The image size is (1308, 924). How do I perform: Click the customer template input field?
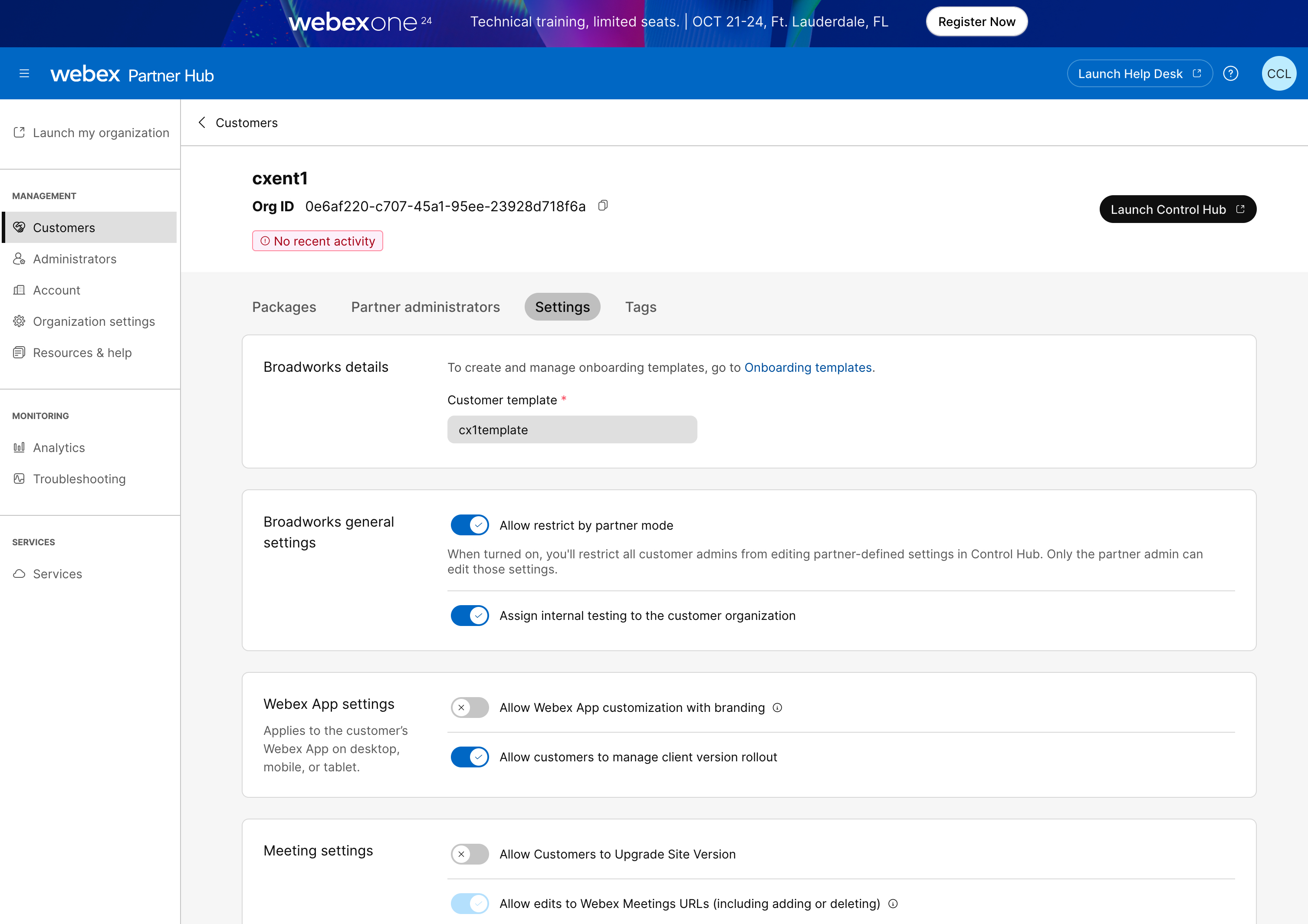click(x=572, y=430)
